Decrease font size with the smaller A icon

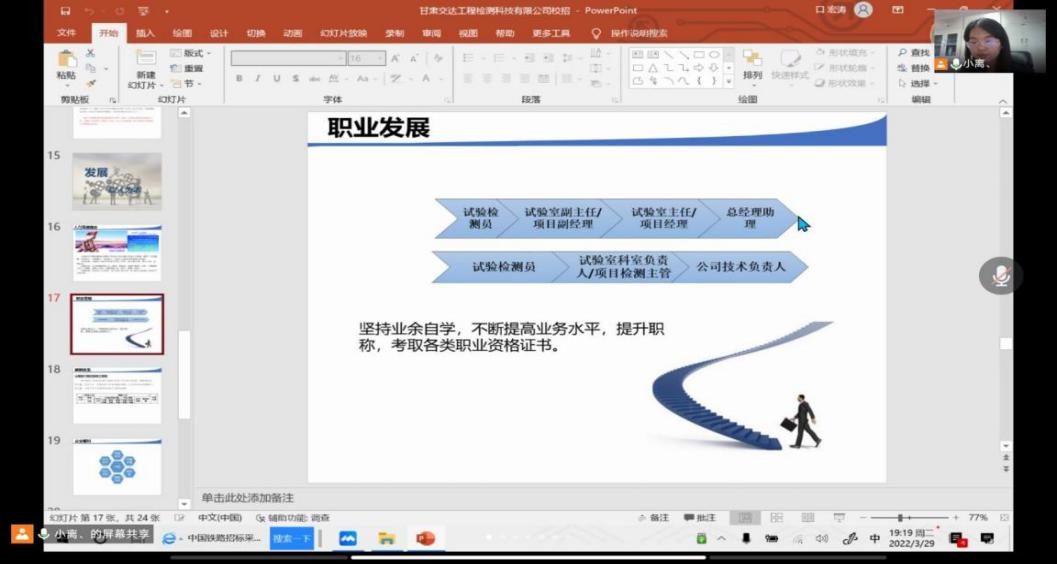pos(414,59)
